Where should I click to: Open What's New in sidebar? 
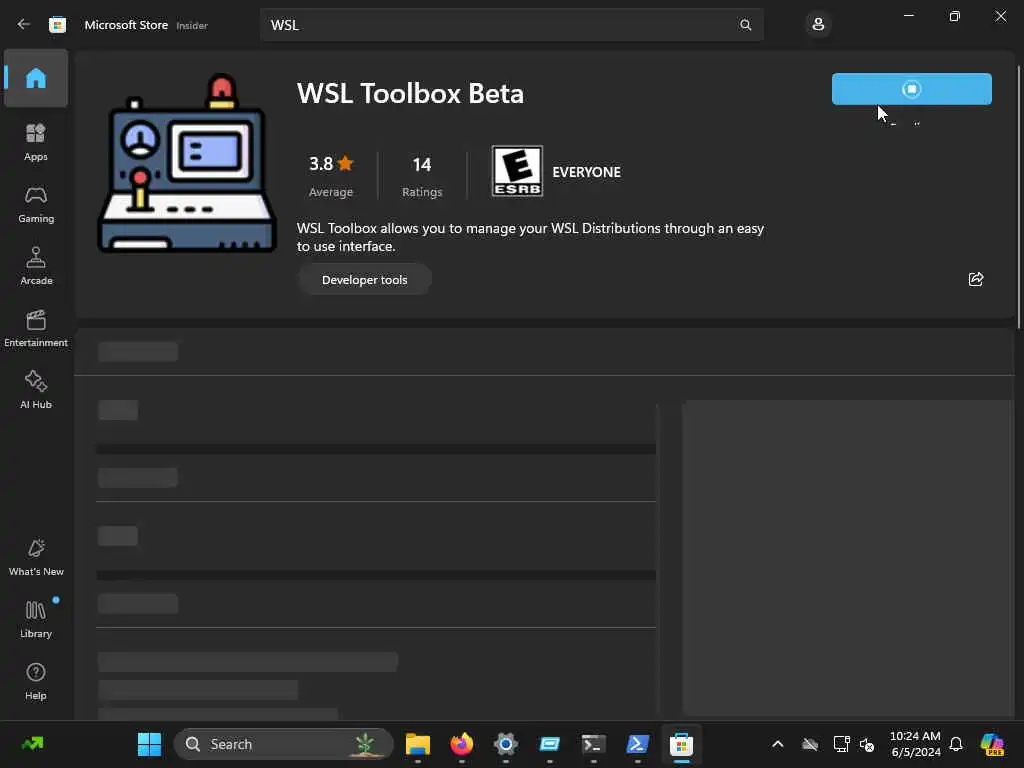36,557
